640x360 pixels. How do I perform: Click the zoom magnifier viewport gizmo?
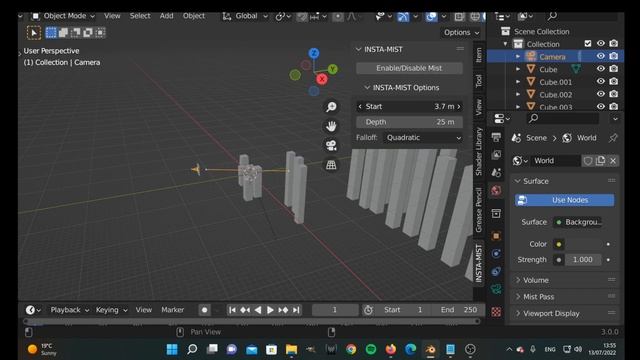tap(331, 107)
